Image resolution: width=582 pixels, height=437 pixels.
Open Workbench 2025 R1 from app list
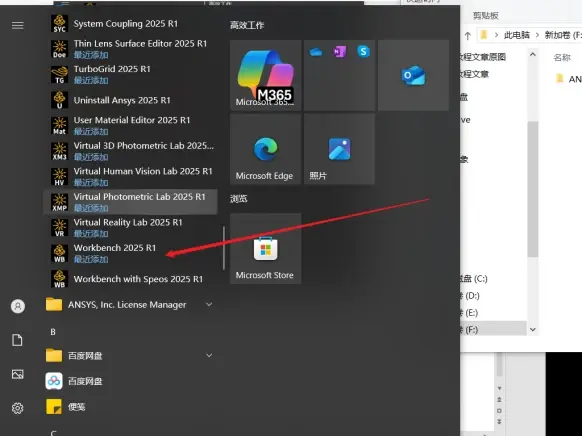pos(130,253)
